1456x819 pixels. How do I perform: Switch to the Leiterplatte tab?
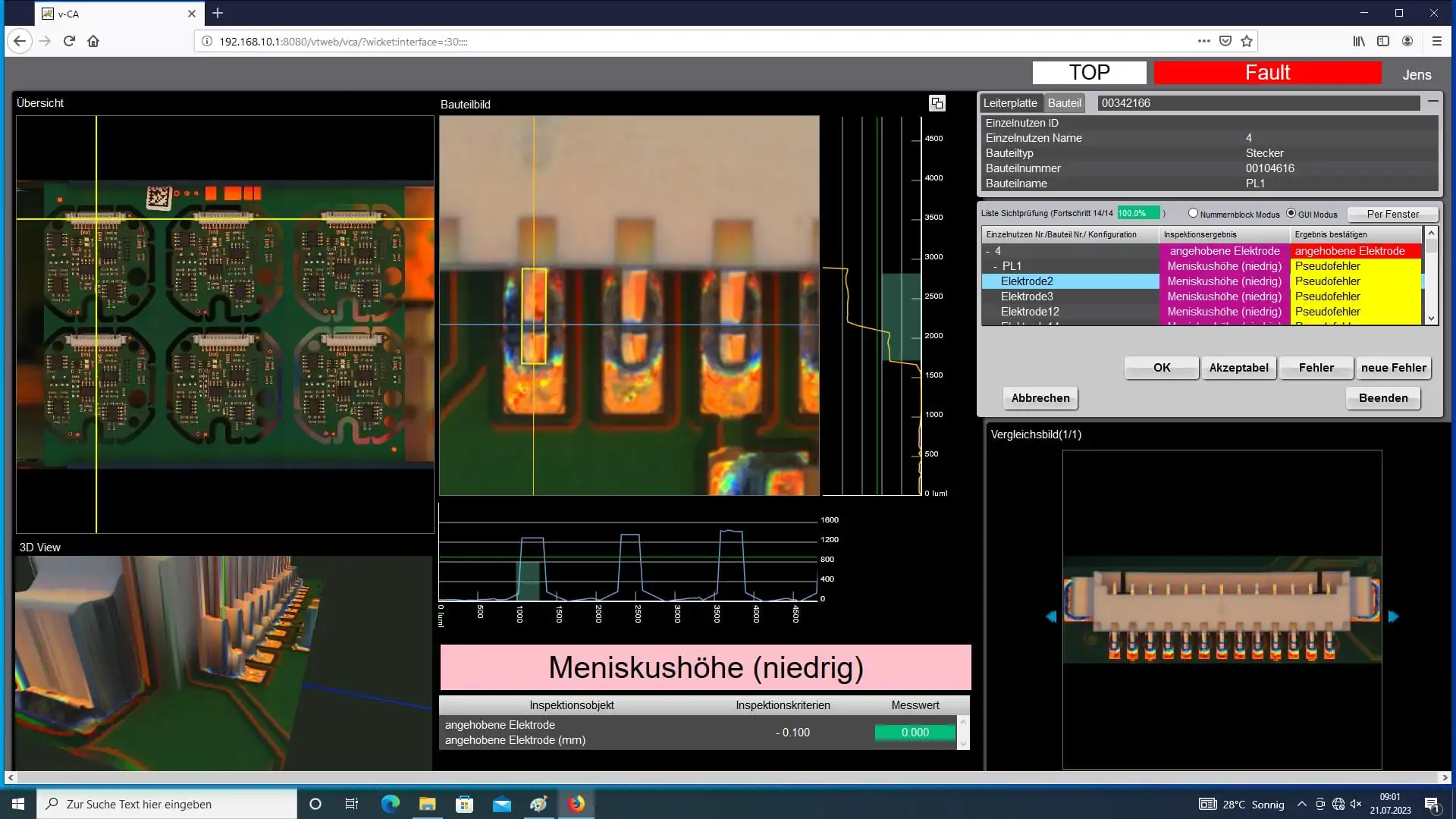click(1011, 102)
